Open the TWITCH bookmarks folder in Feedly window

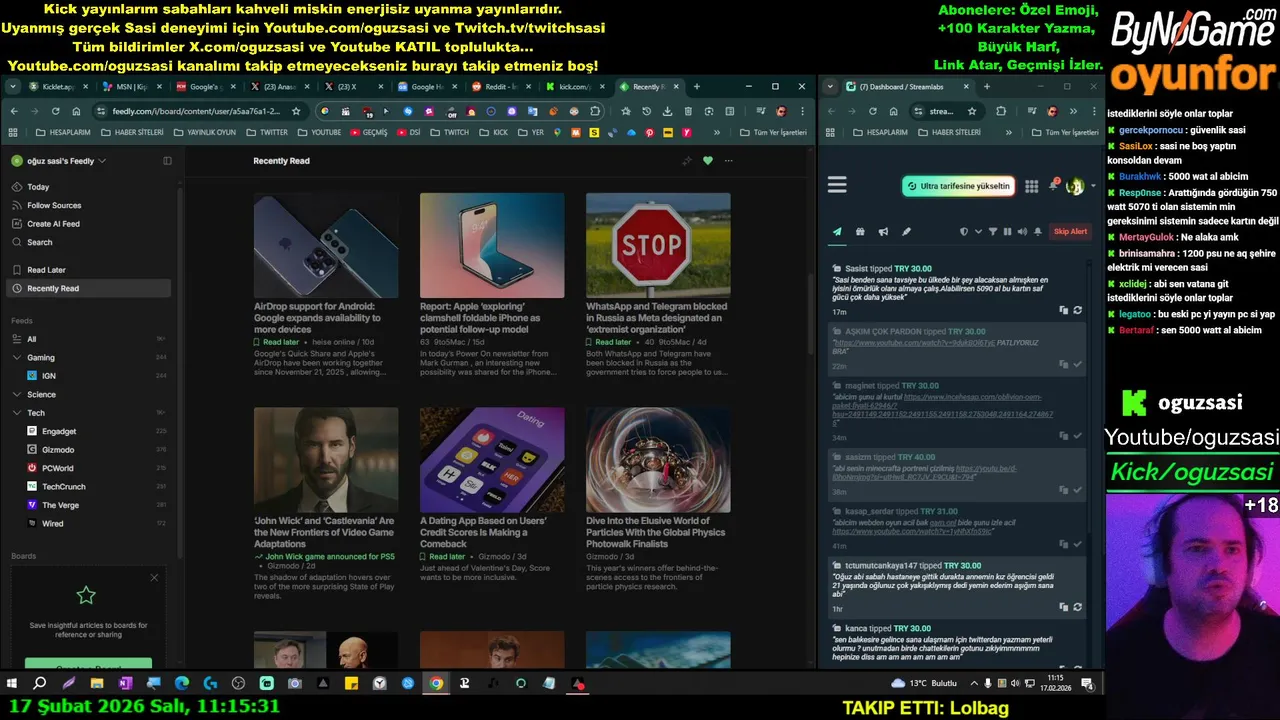coord(449,132)
